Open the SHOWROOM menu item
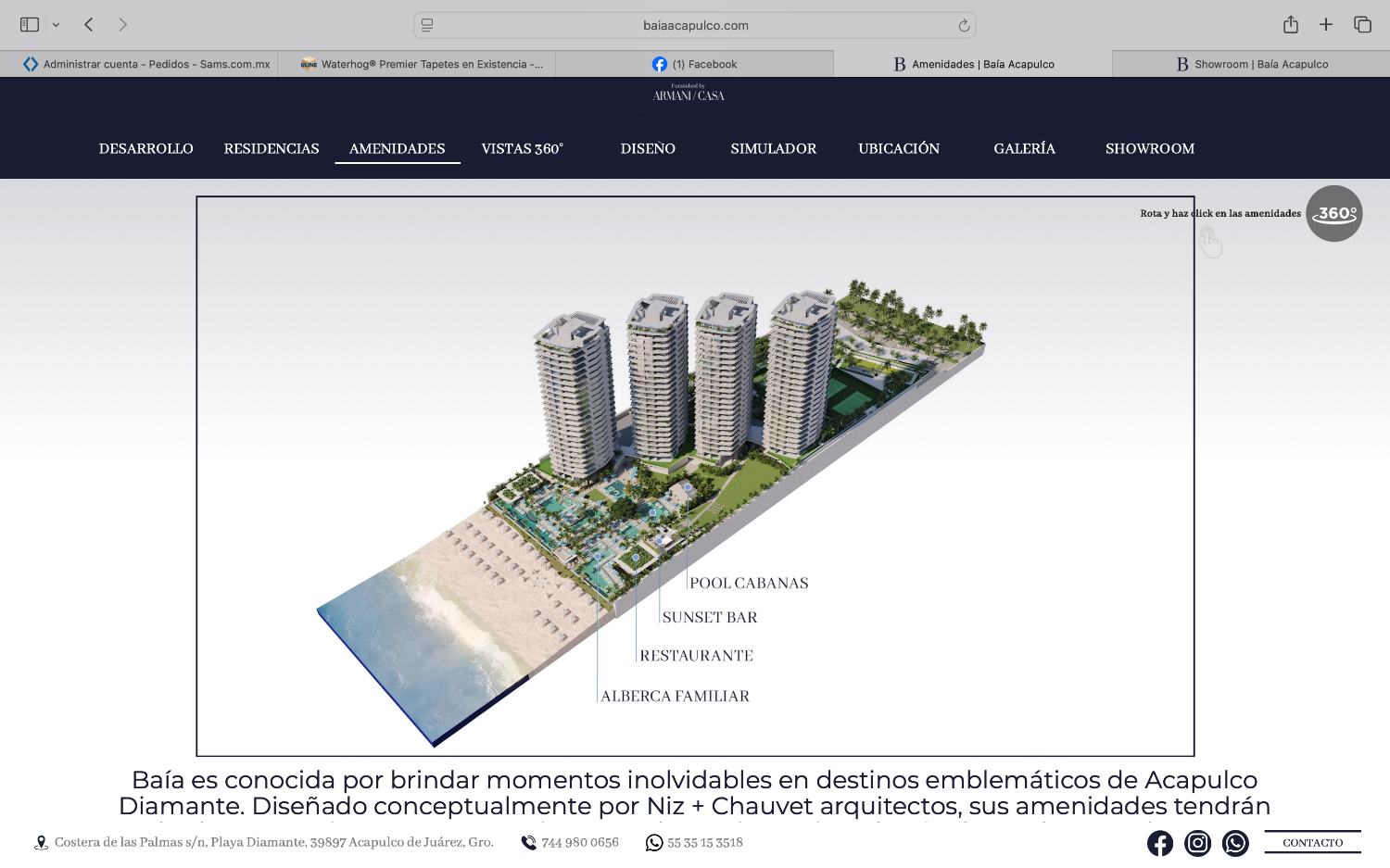 1150,148
